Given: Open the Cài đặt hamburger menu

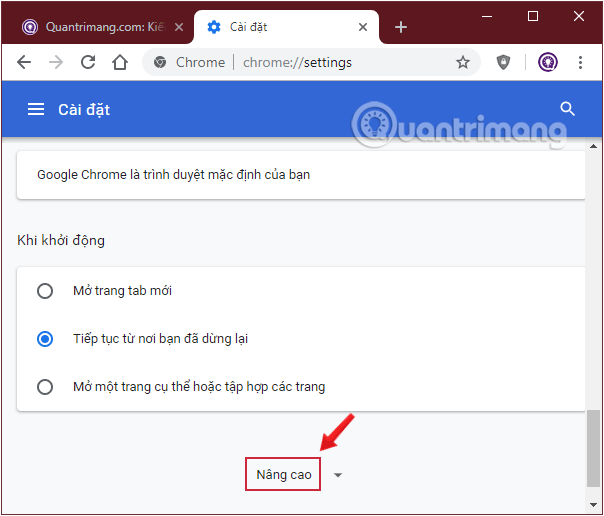Looking at the screenshot, I should (36, 109).
